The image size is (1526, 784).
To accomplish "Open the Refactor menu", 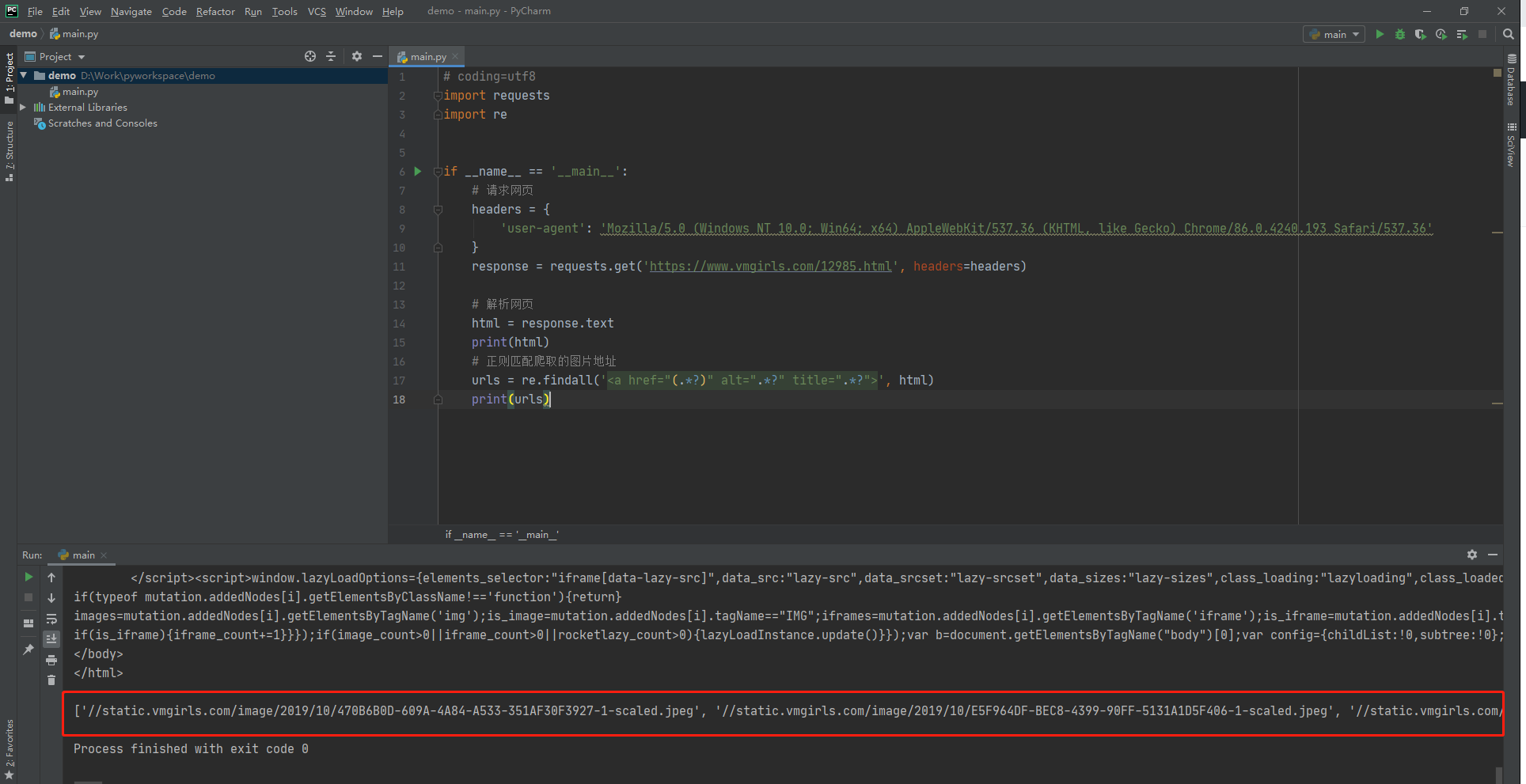I will (x=215, y=11).
